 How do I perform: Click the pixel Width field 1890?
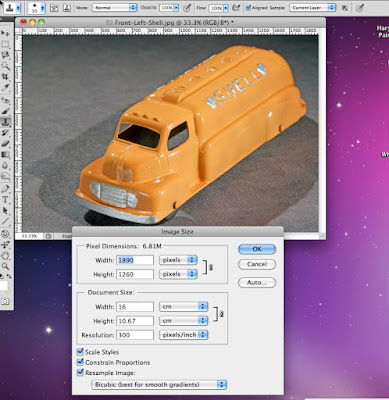(x=135, y=260)
